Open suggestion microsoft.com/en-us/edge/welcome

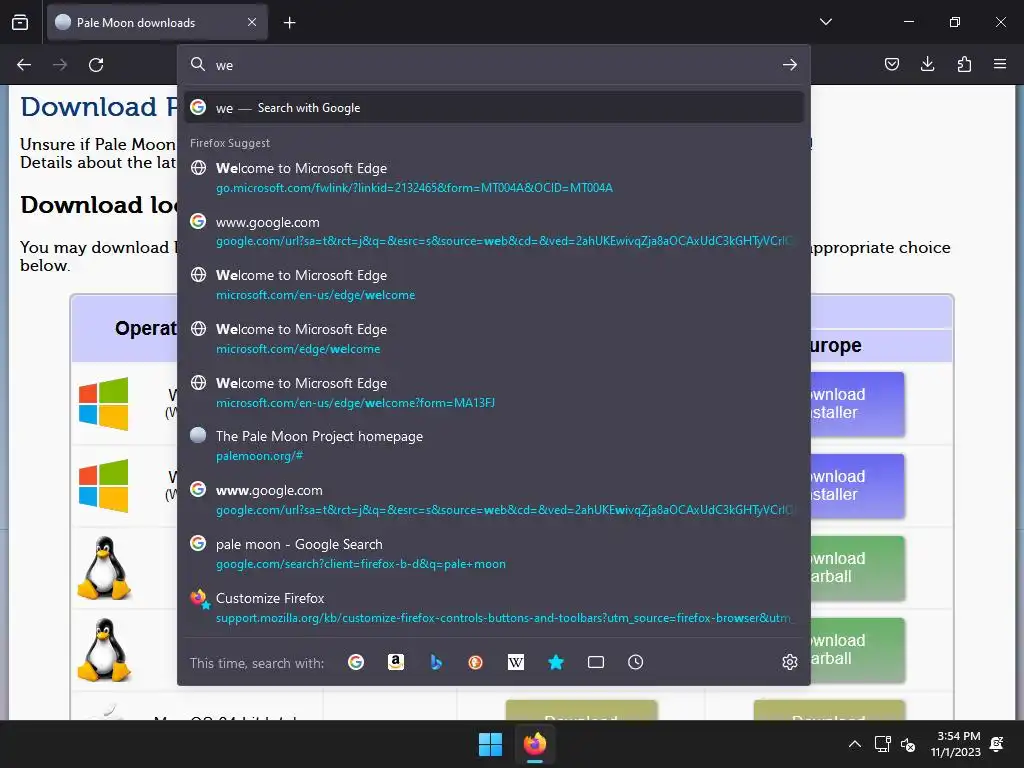[494, 285]
